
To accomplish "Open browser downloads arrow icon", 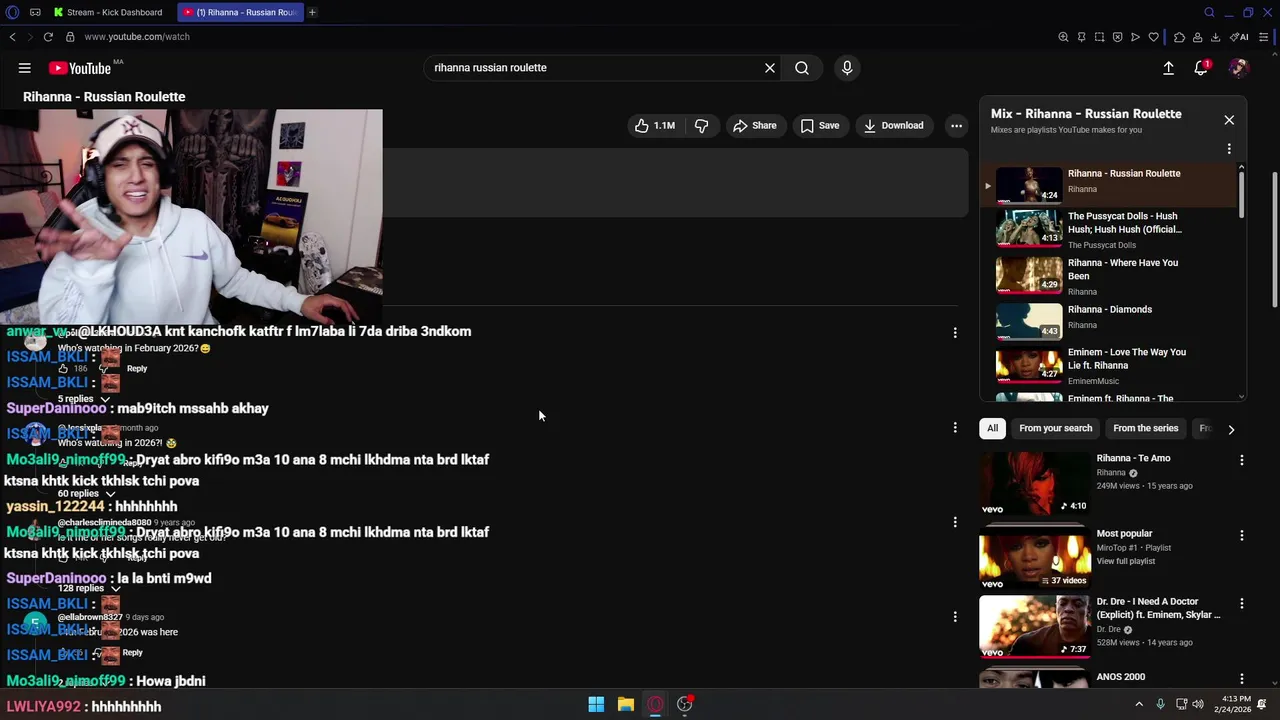I will tap(1215, 37).
